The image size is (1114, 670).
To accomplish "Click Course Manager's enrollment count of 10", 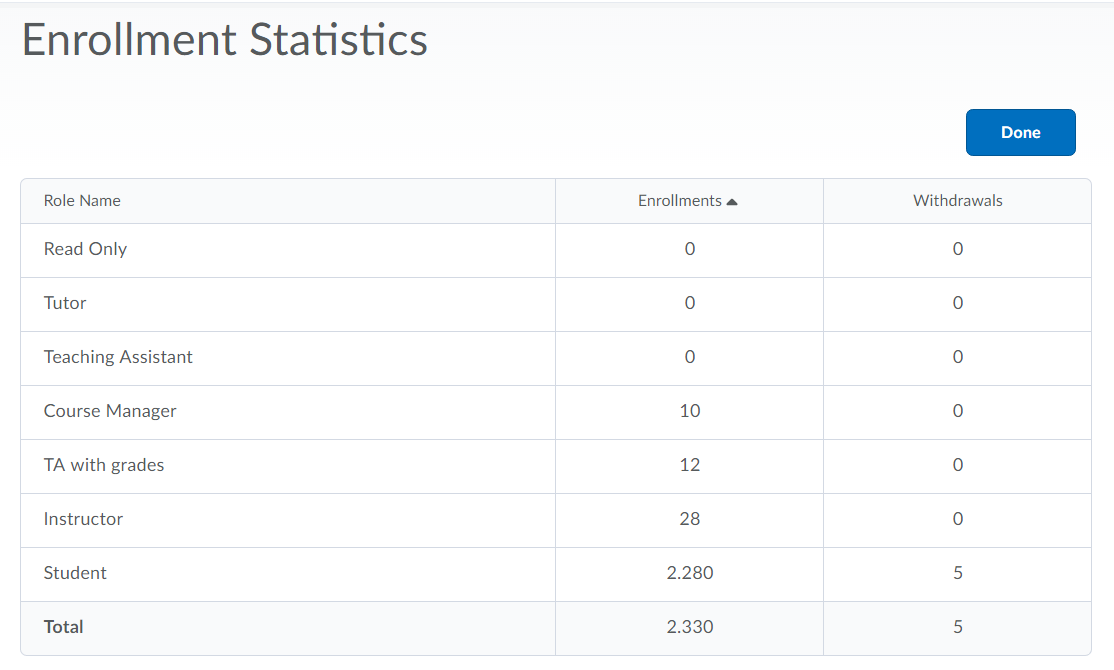I will 689,411.
